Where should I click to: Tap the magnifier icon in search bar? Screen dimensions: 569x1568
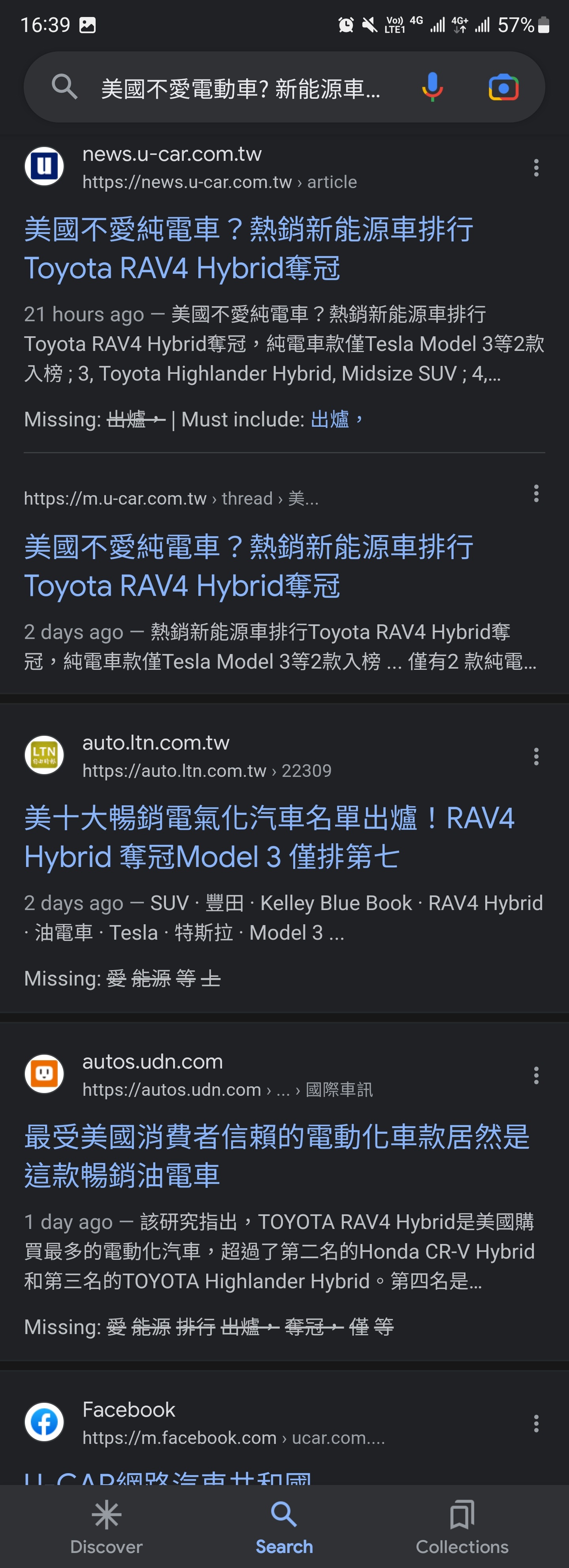[64, 87]
